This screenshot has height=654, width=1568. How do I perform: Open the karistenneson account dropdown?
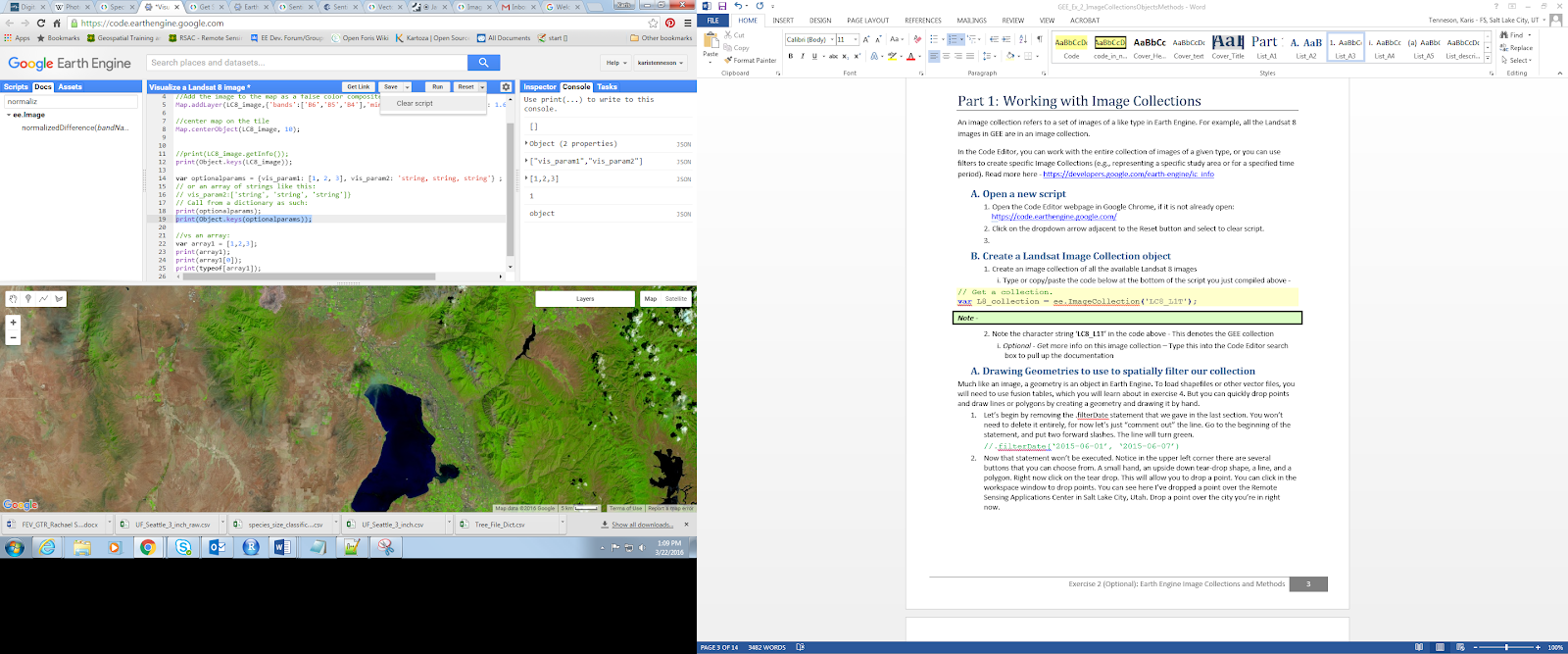click(x=661, y=62)
